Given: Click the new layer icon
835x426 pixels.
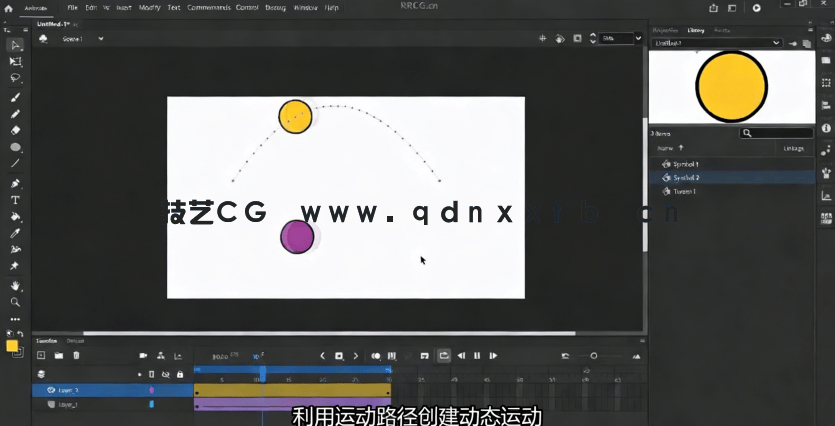Looking at the screenshot, I should point(41,356).
